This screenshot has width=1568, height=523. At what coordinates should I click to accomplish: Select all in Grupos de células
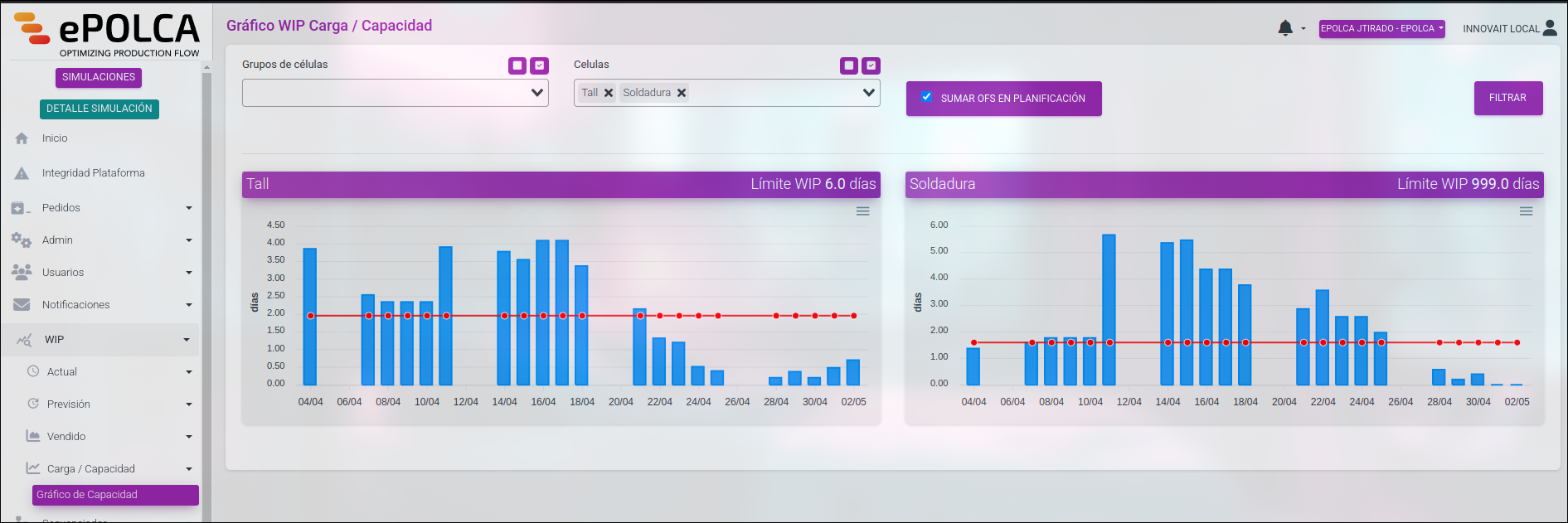[x=540, y=65]
